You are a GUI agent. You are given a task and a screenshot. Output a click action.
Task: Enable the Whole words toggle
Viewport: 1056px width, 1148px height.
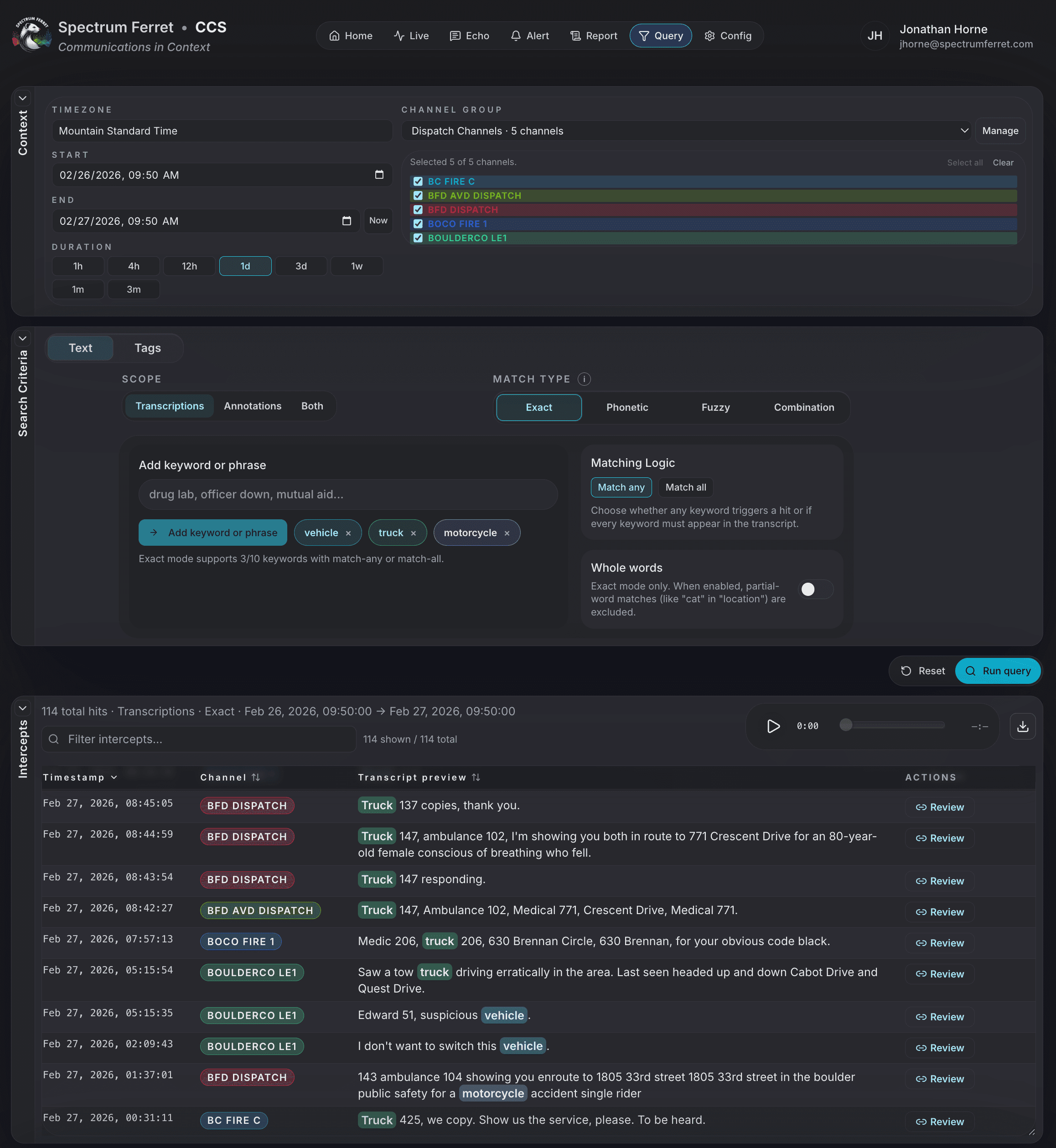point(815,589)
